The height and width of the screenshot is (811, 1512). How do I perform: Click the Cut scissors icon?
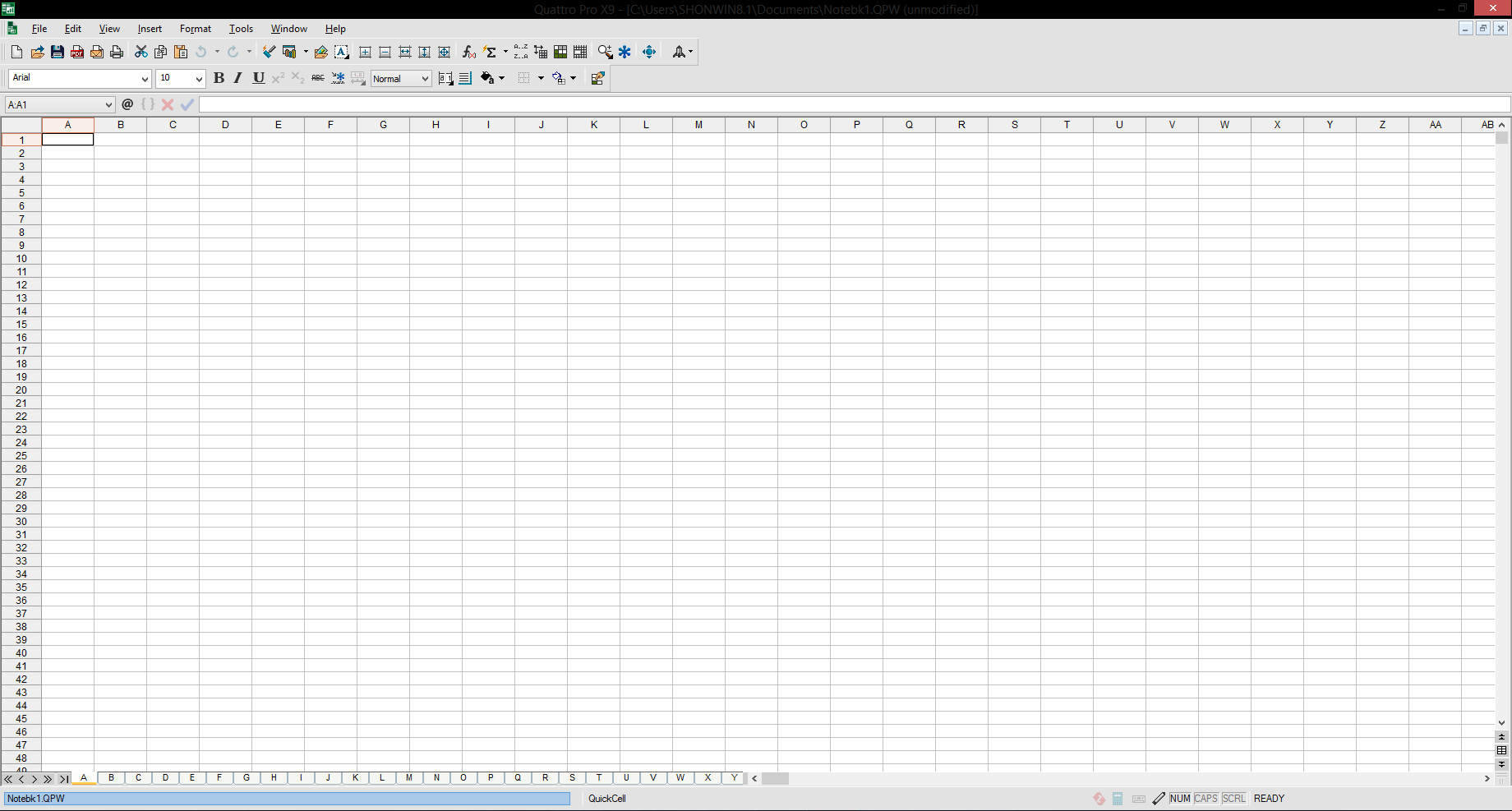(141, 52)
